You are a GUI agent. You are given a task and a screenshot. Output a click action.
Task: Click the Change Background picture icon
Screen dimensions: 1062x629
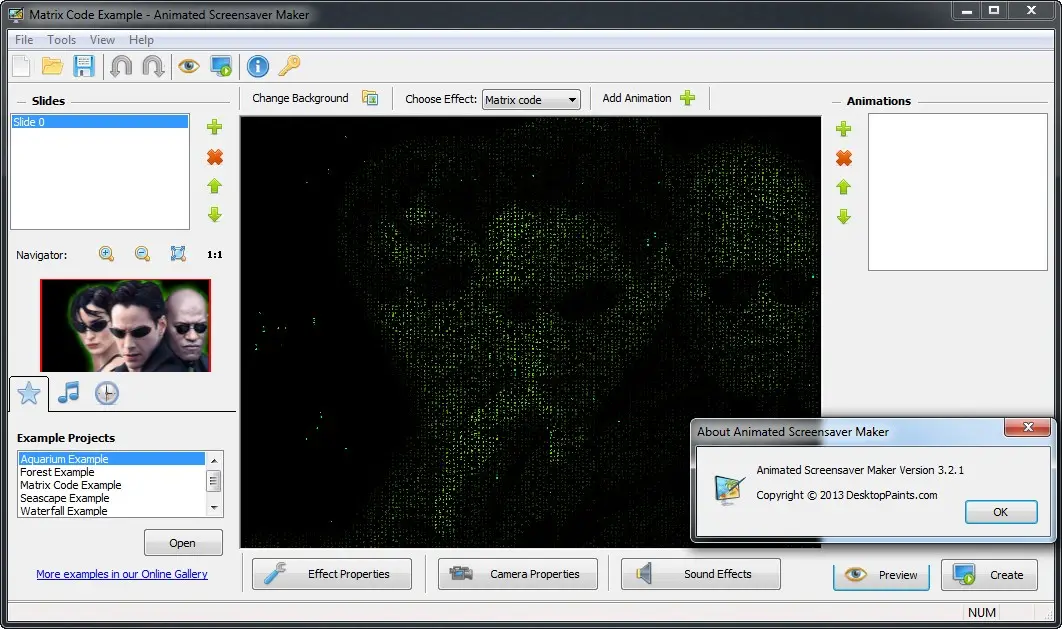370,98
